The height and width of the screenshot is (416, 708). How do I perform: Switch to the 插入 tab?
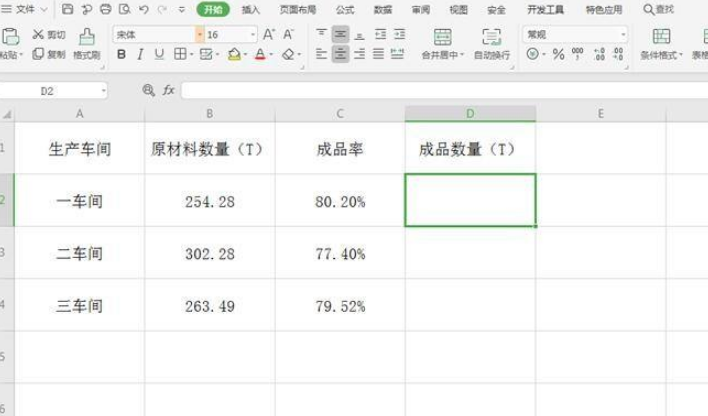point(251,9)
